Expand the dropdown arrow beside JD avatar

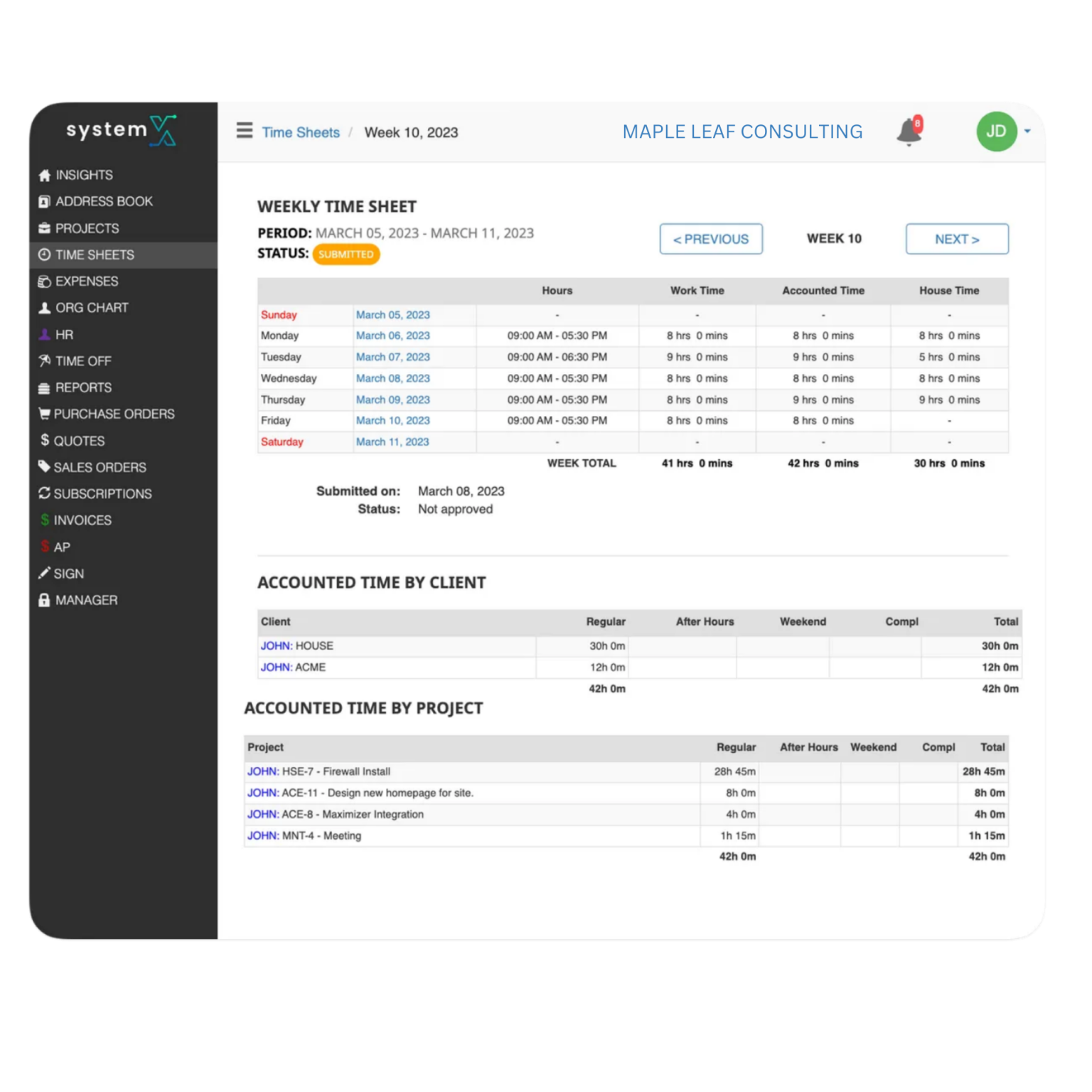[1027, 132]
